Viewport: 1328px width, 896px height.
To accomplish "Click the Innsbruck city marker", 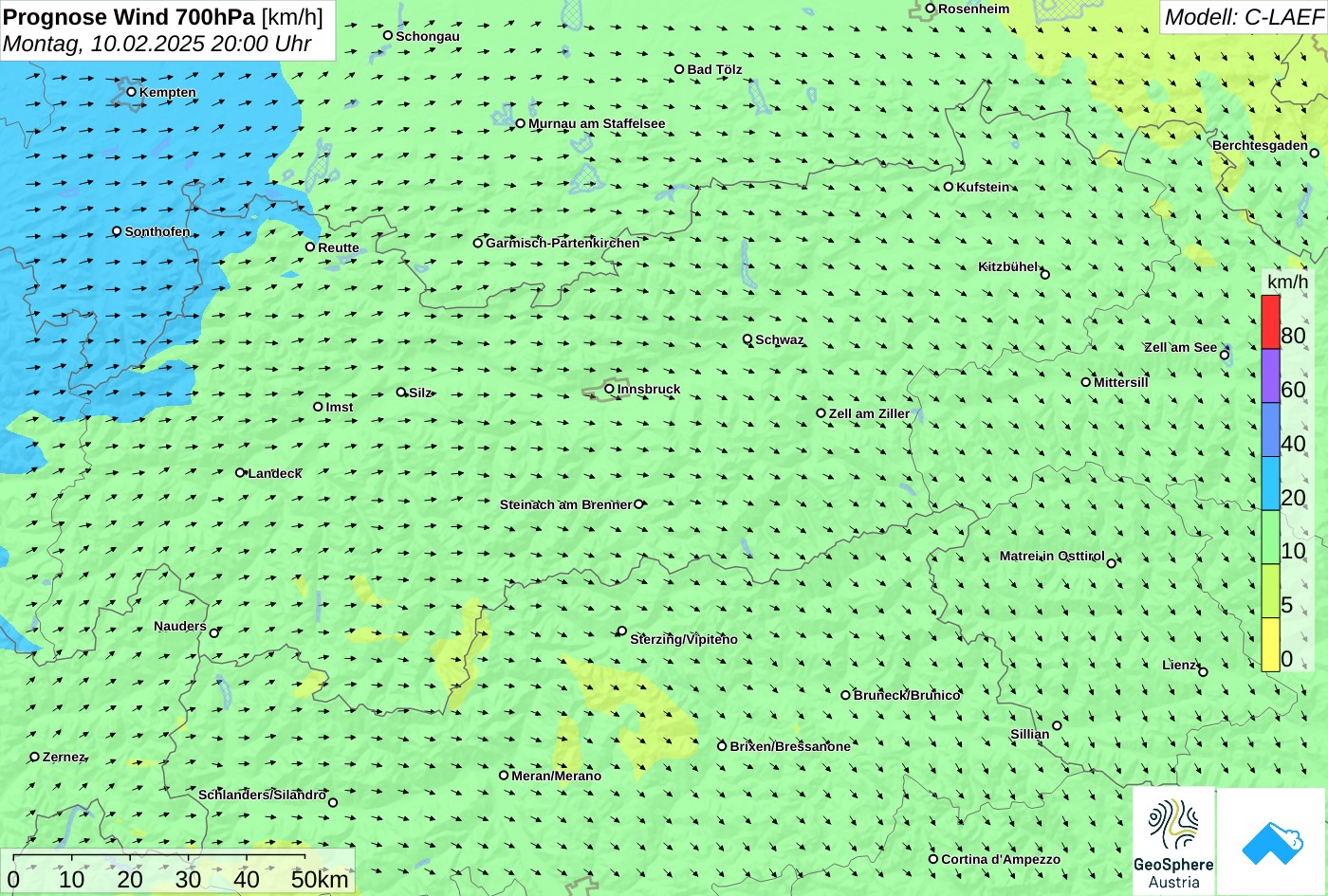I will click(609, 389).
